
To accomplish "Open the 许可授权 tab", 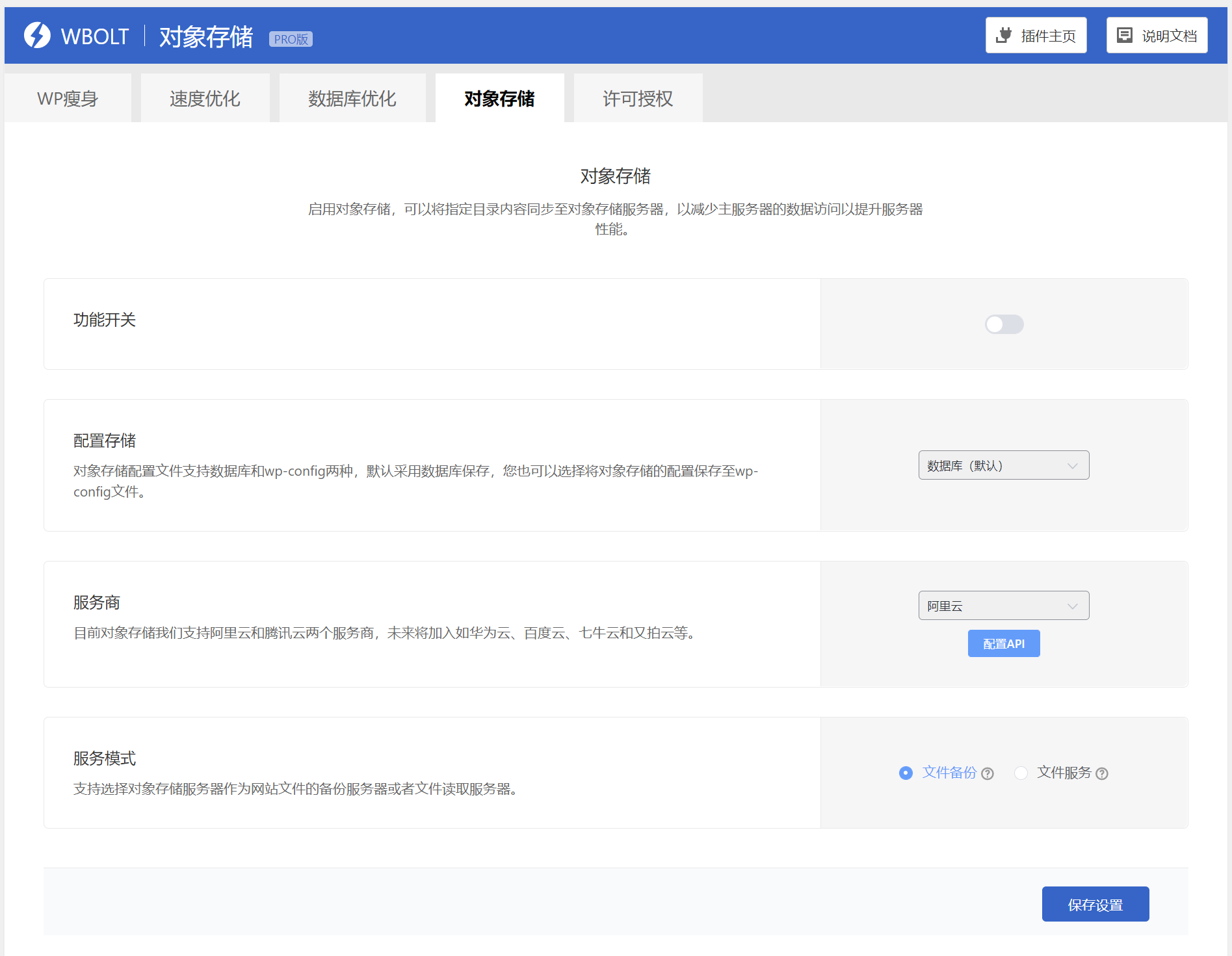I will tap(637, 99).
